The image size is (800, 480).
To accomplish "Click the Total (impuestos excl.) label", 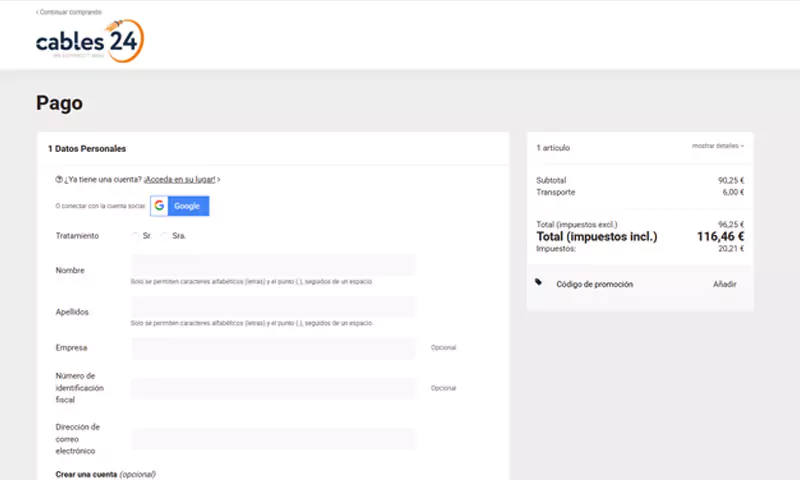I will point(577,224).
